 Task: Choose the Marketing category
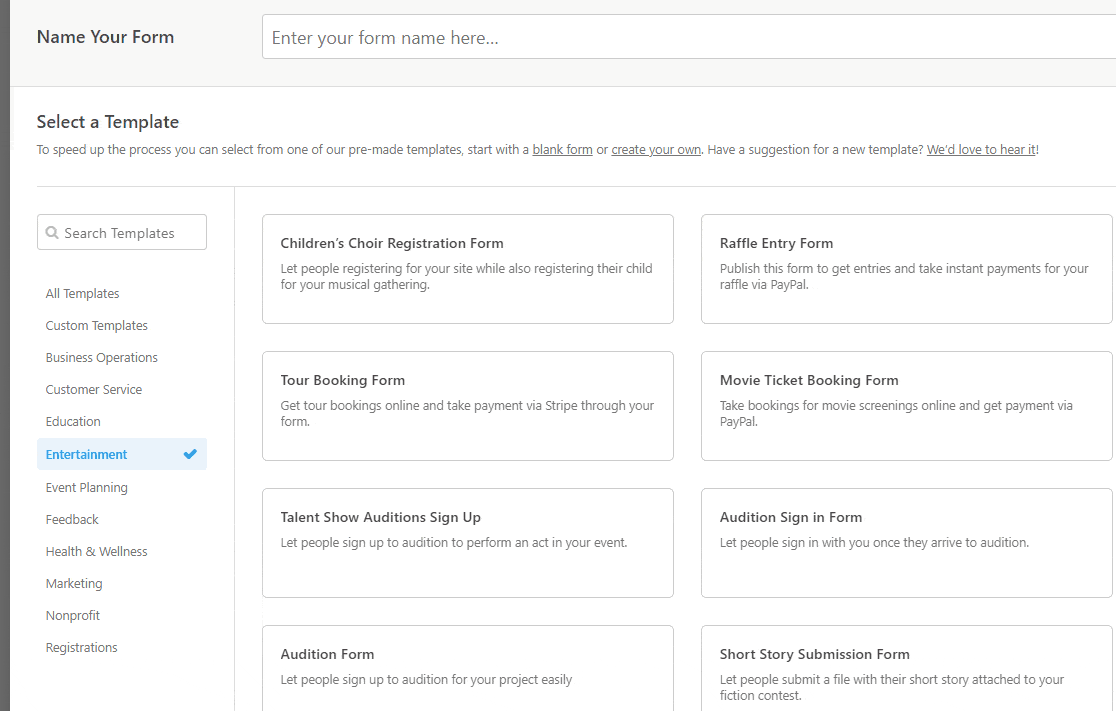(x=74, y=584)
